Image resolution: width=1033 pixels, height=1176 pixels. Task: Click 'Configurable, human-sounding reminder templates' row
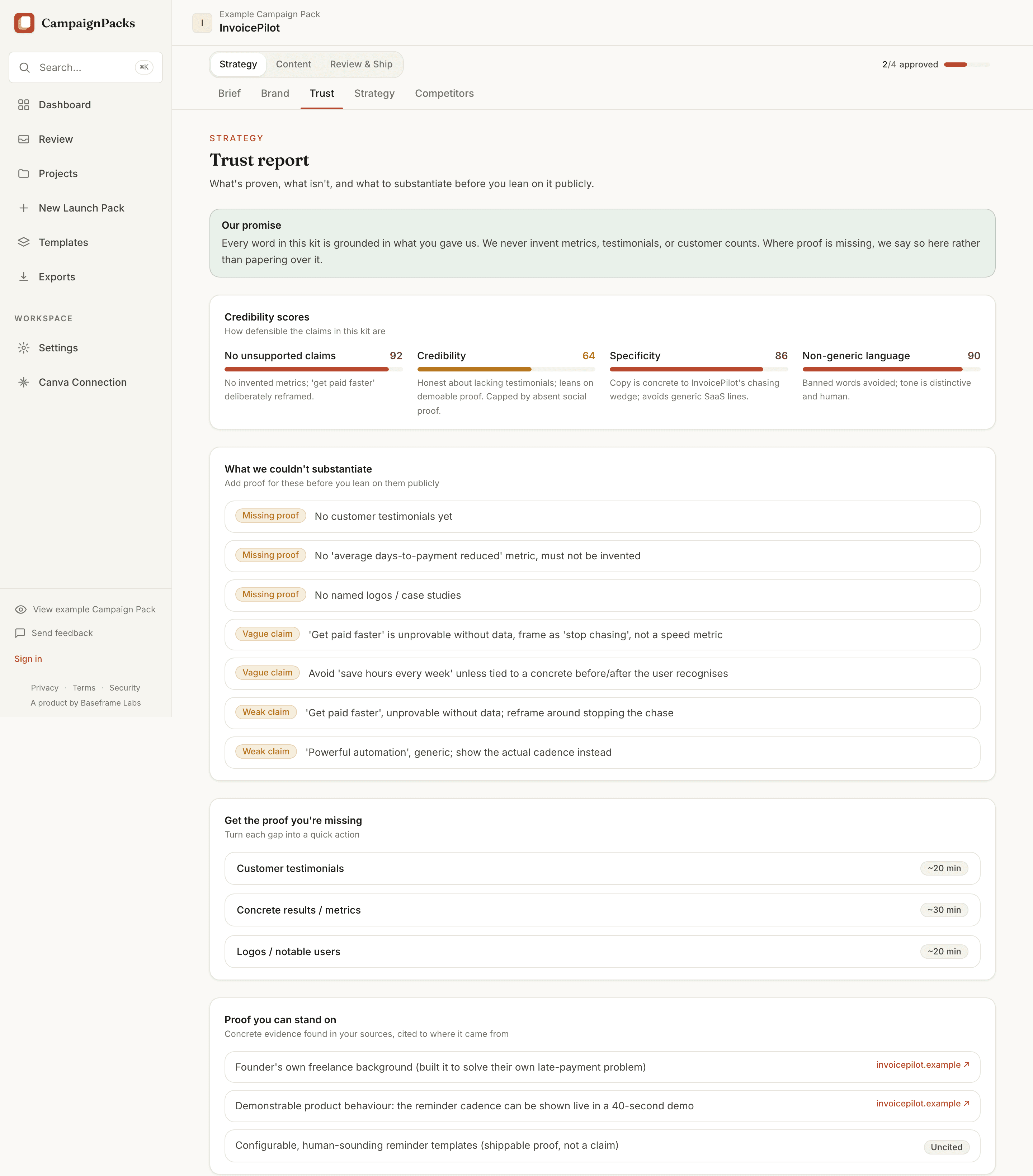[x=602, y=1146]
